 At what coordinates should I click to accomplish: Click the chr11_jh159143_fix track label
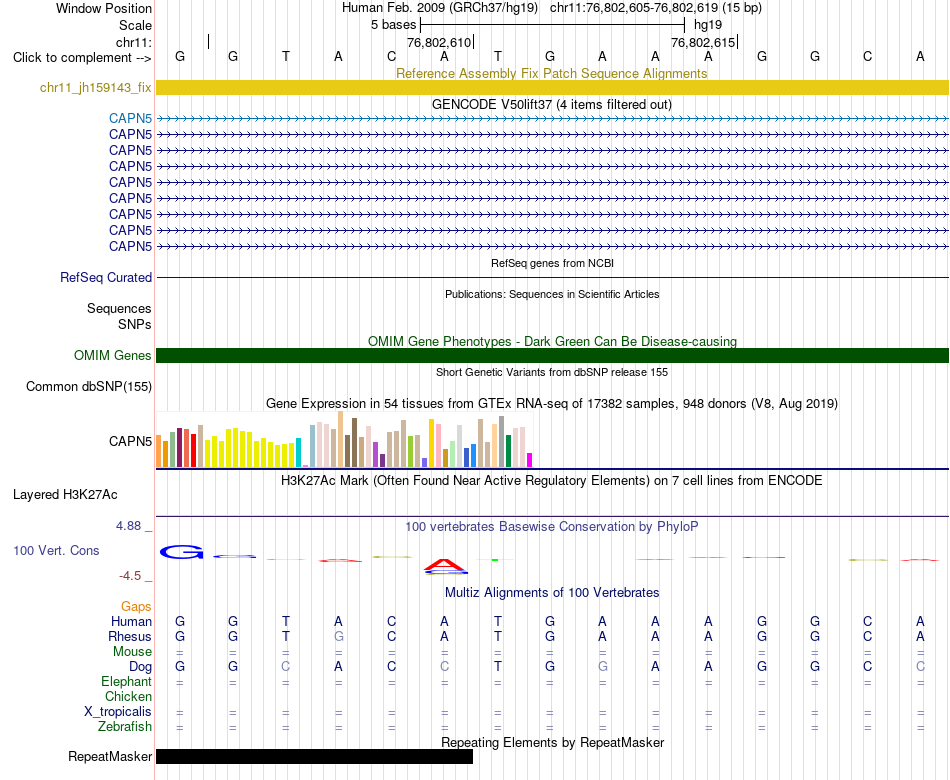tap(96, 87)
